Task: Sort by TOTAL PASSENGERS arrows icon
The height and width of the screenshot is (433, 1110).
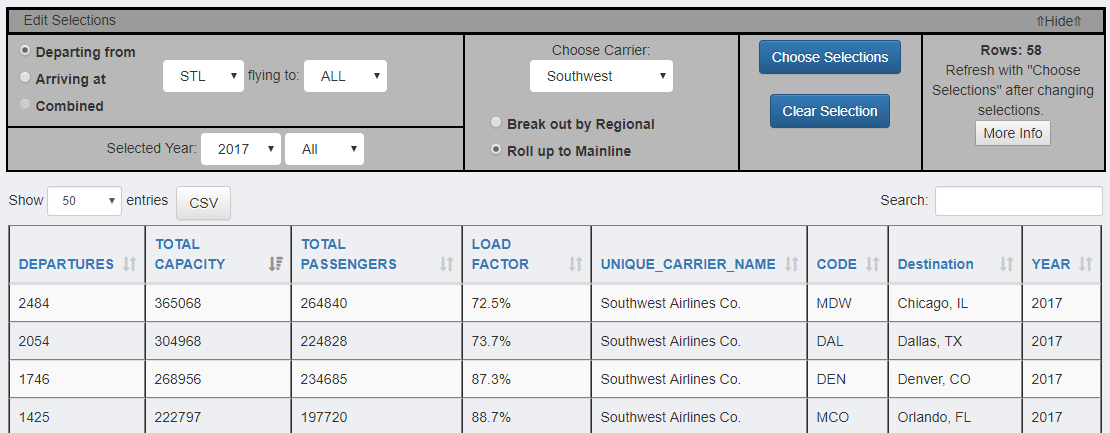Action: click(446, 264)
